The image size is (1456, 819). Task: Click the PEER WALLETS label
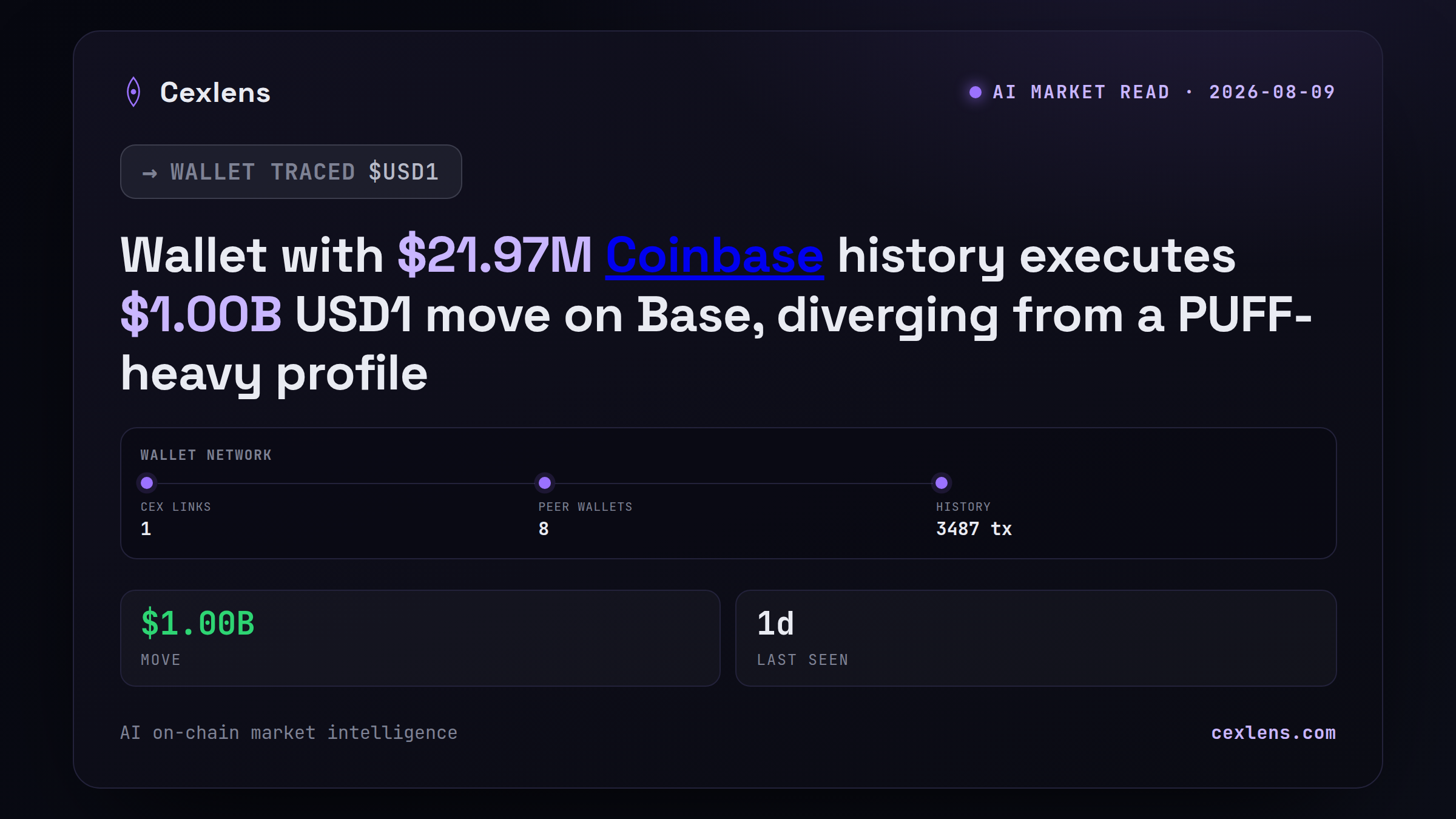pyautogui.click(x=585, y=507)
